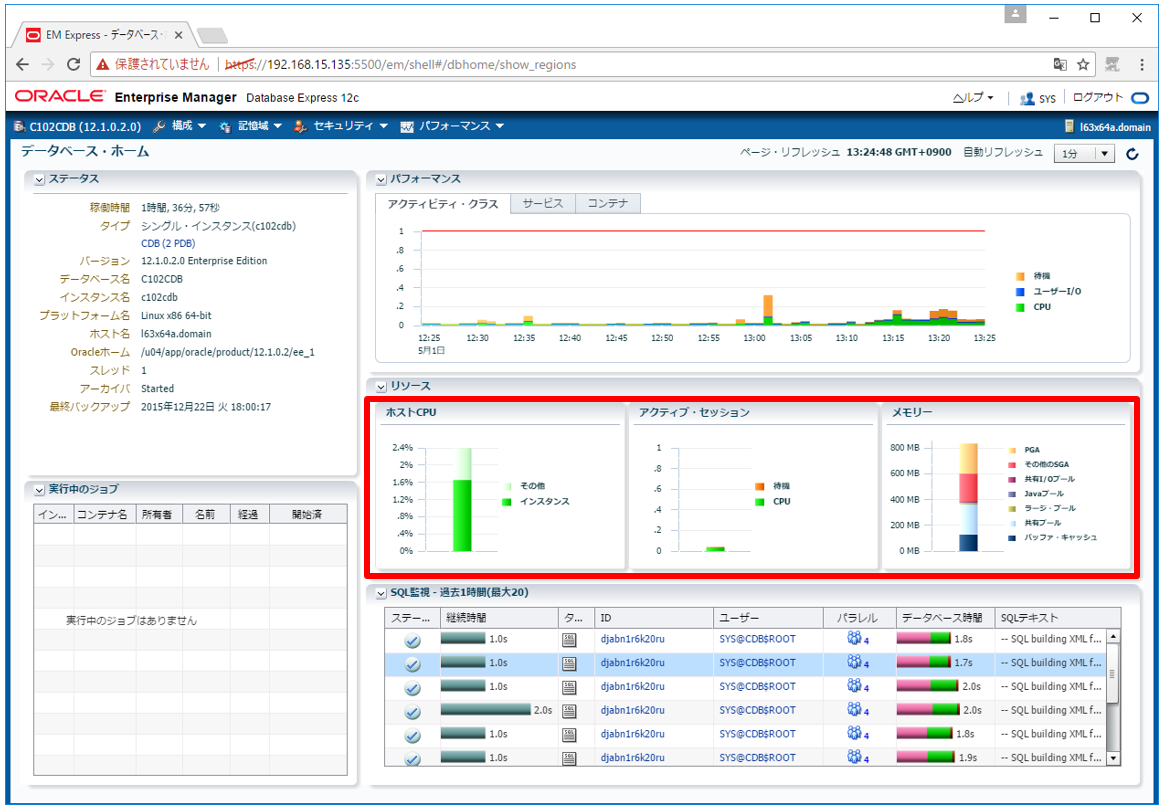
Task: Click the ログアウト link
Action: coord(1098,97)
